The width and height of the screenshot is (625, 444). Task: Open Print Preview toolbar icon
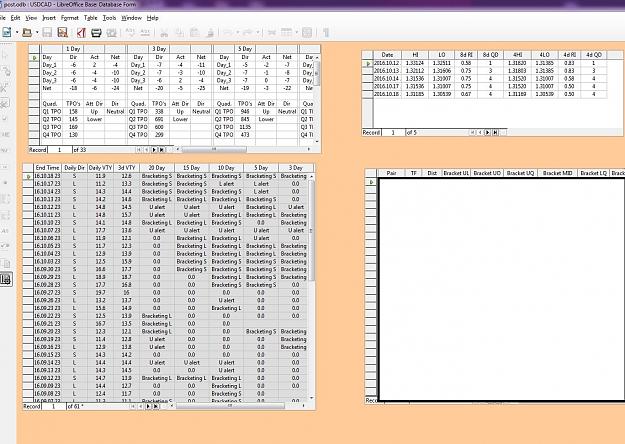coord(111,32)
